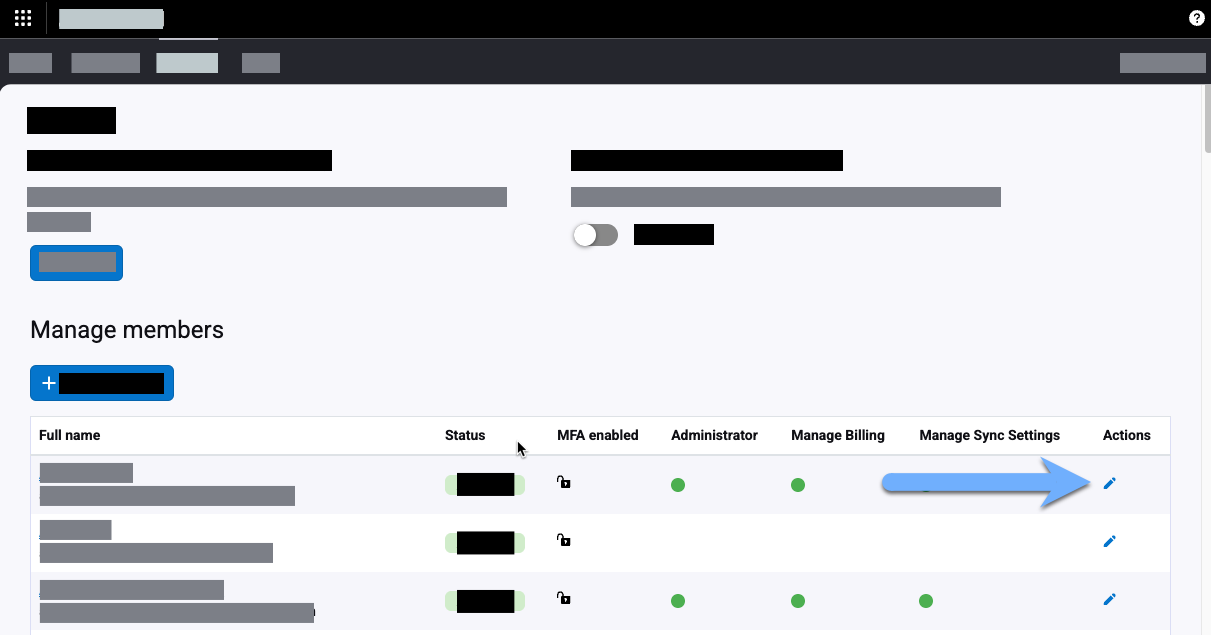Click the Full name column header
Image resolution: width=1211 pixels, height=635 pixels.
70,435
